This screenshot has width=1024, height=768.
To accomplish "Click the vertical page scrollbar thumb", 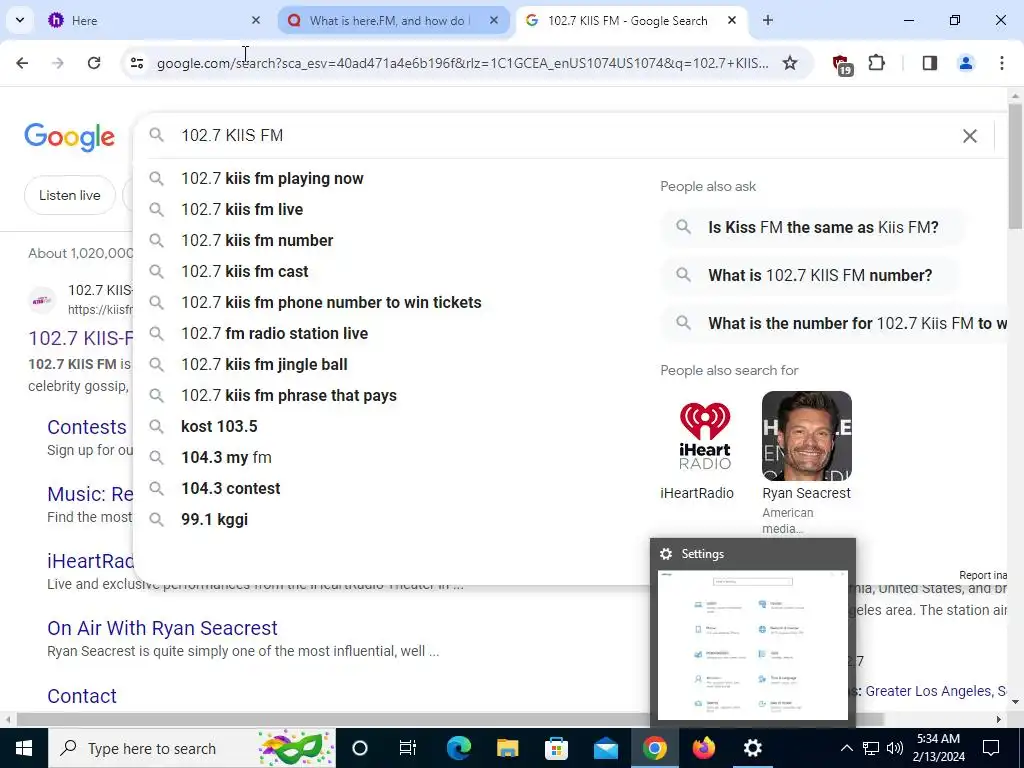I will [1015, 166].
